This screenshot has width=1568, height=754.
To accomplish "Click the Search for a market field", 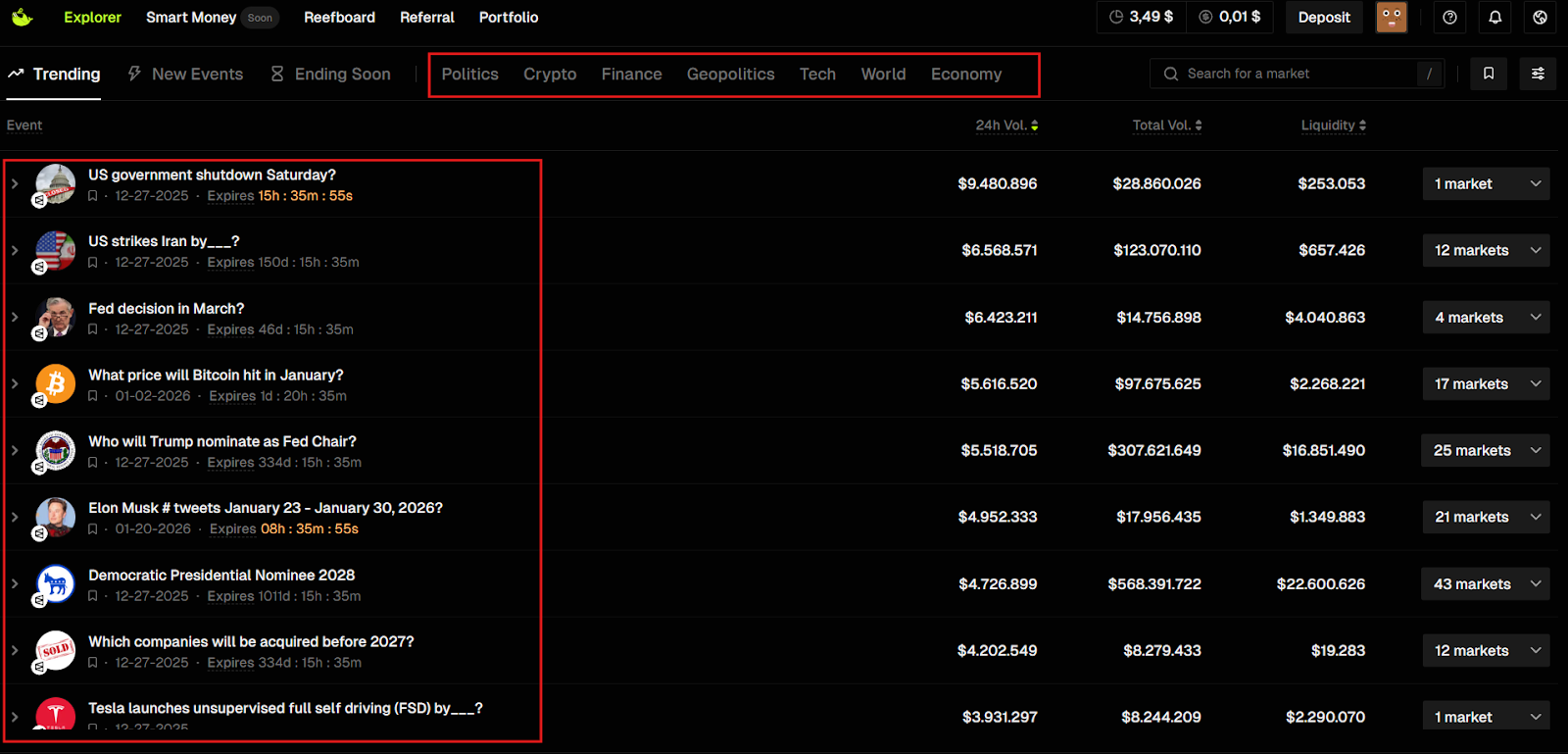I will pos(1297,74).
